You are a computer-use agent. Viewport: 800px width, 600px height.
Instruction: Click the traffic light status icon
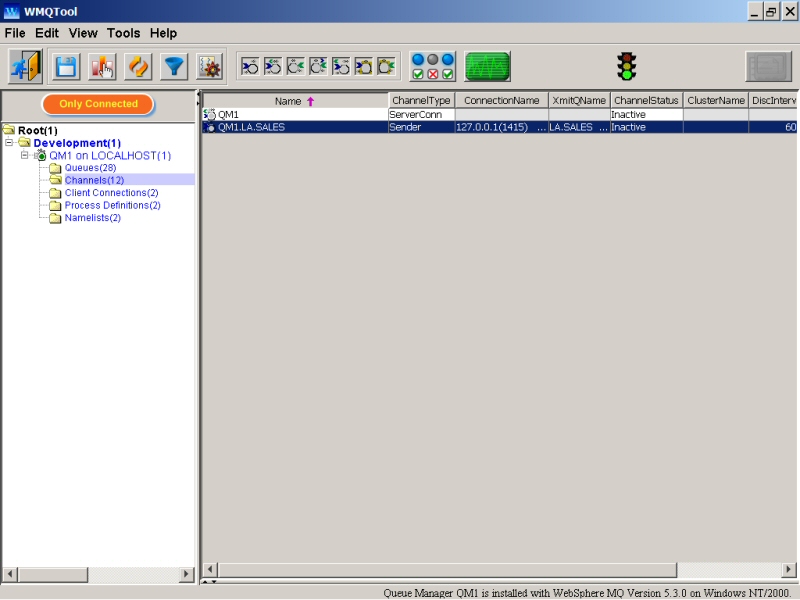coord(627,66)
